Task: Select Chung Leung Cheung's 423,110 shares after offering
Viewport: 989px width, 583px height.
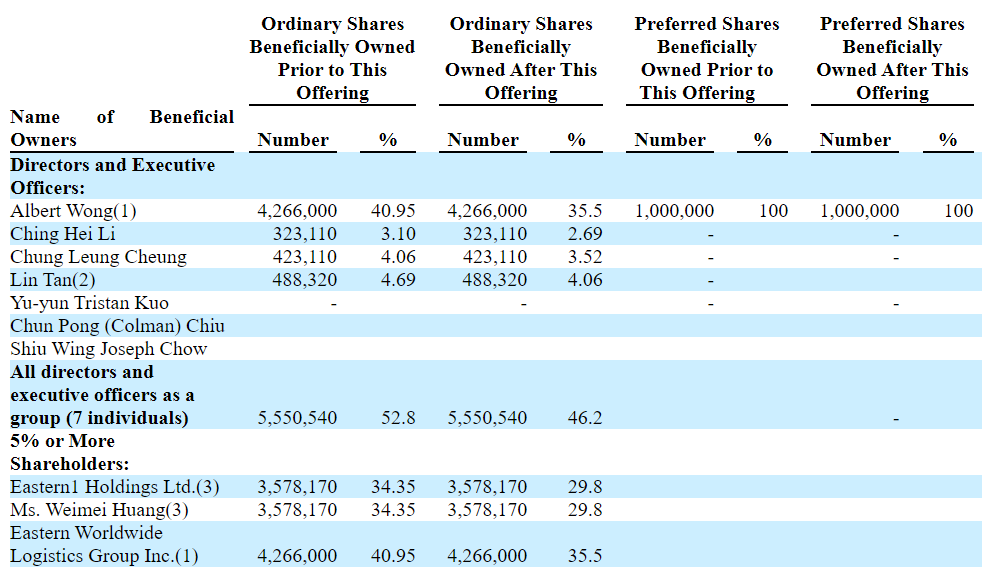Action: pyautogui.click(x=495, y=257)
